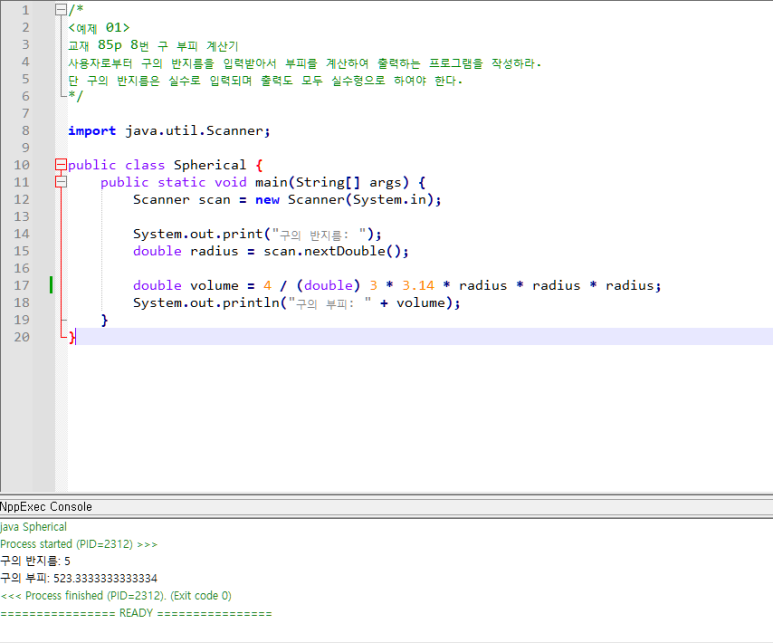
Task: Click the 'java Spherical' console line
Action: point(34,527)
